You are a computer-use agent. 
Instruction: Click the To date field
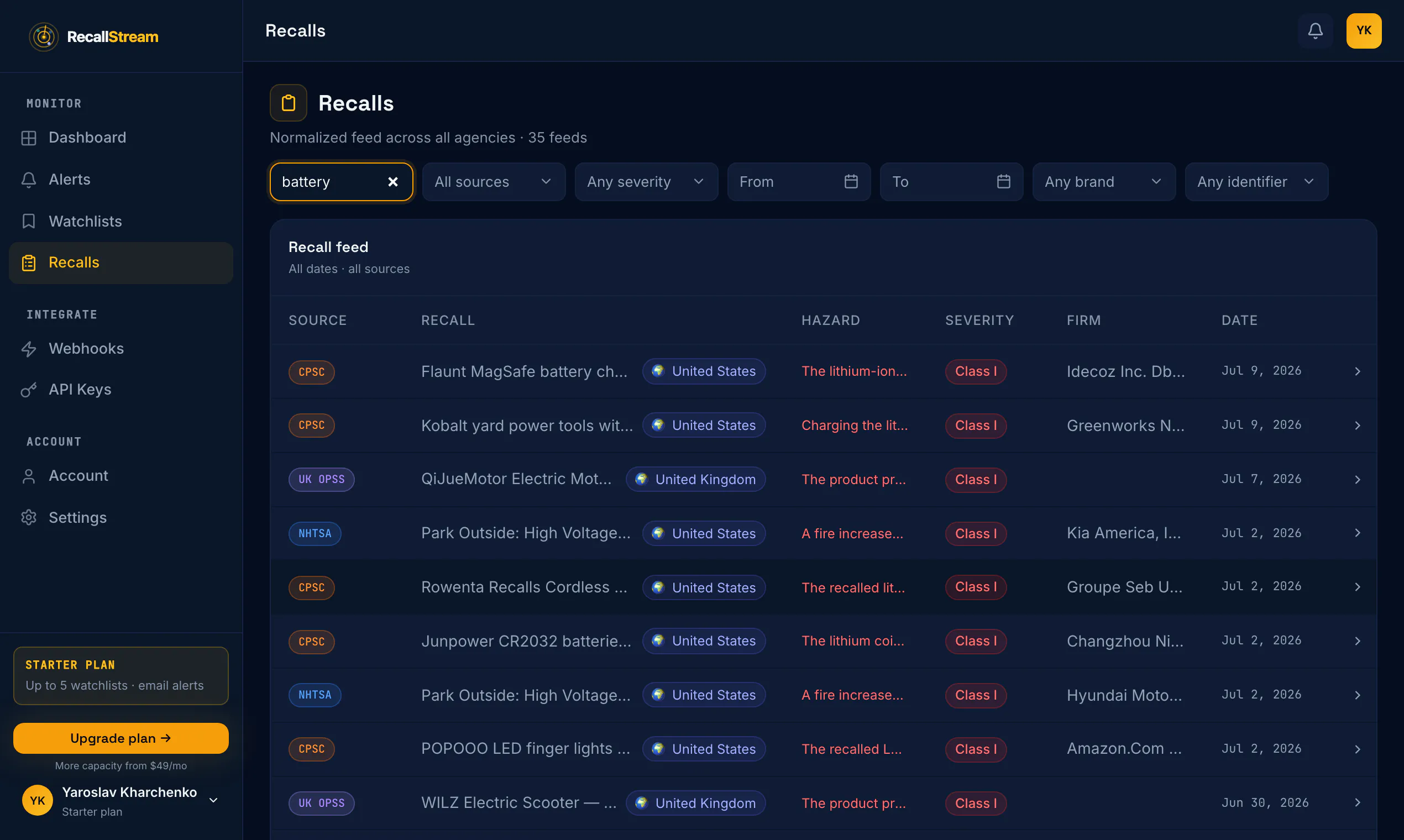click(x=951, y=182)
